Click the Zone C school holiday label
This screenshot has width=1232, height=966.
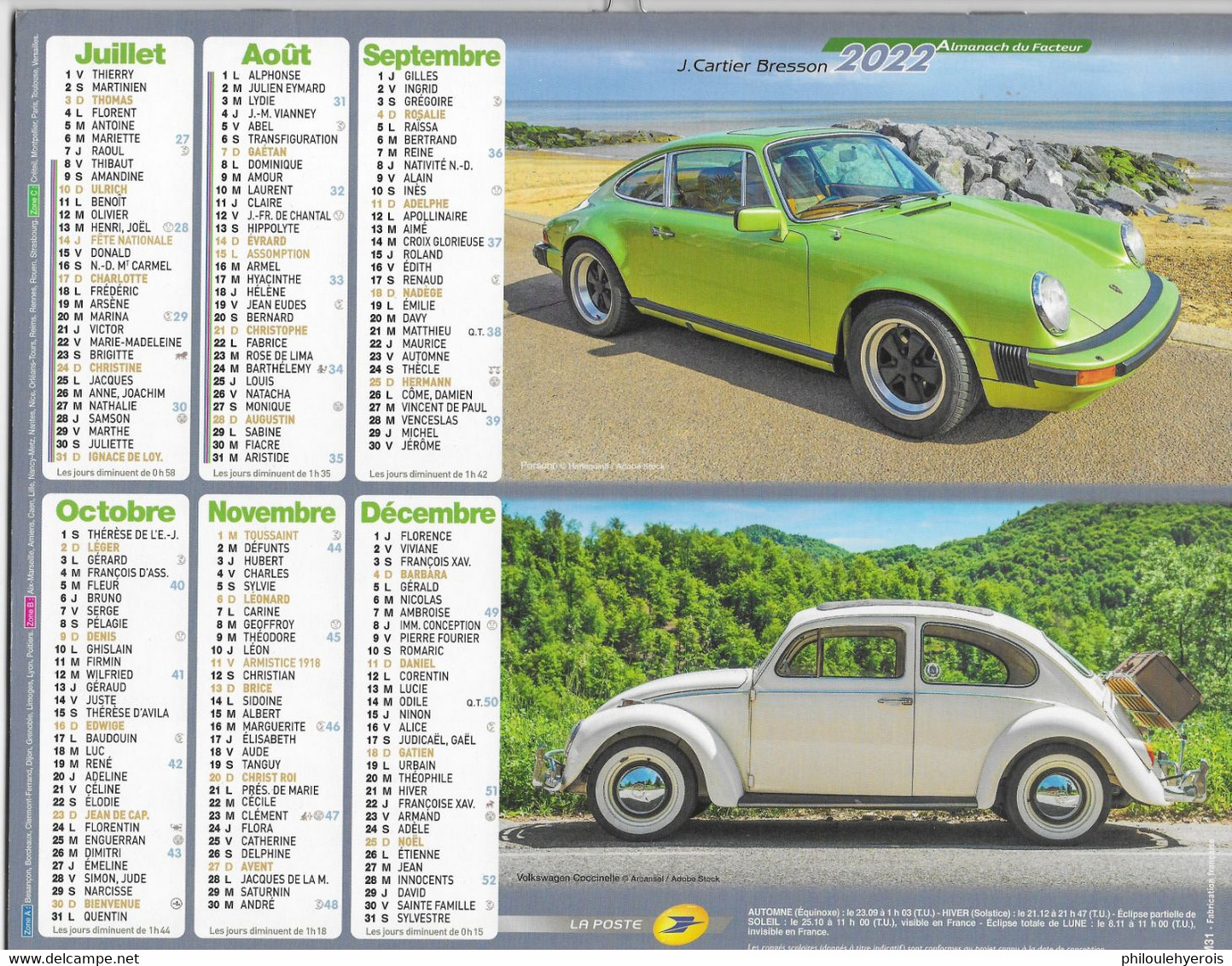(x=34, y=200)
